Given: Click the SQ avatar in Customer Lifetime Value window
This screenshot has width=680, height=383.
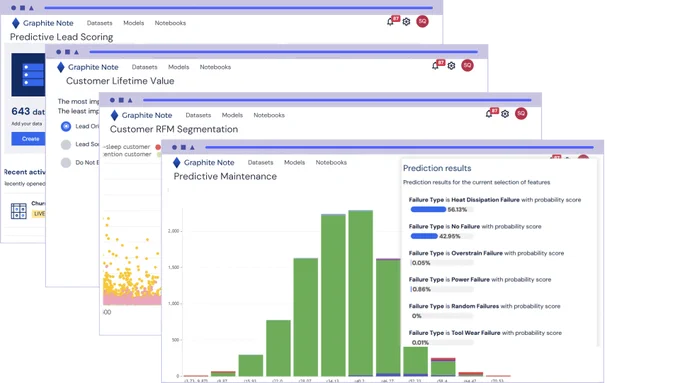Looking at the screenshot, I should 467,65.
